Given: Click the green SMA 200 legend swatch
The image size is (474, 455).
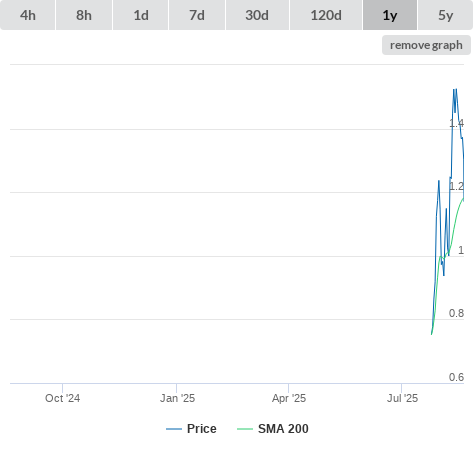Looking at the screenshot, I should pyautogui.click(x=245, y=429).
